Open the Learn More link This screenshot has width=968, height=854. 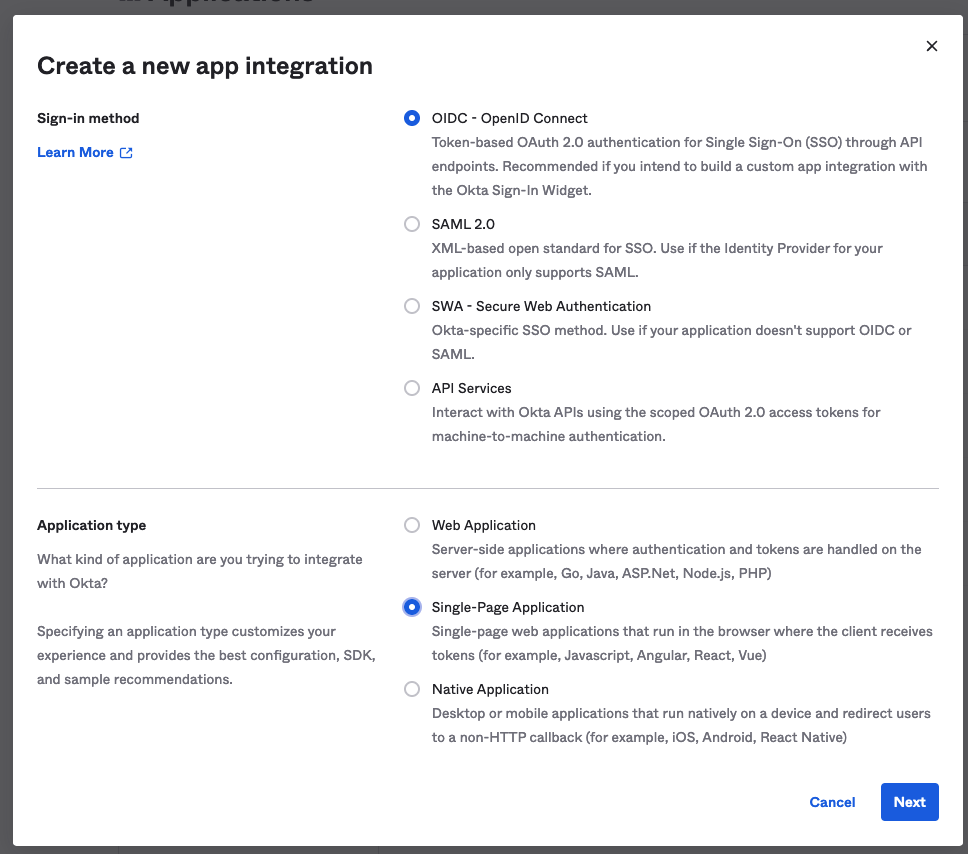tap(75, 152)
